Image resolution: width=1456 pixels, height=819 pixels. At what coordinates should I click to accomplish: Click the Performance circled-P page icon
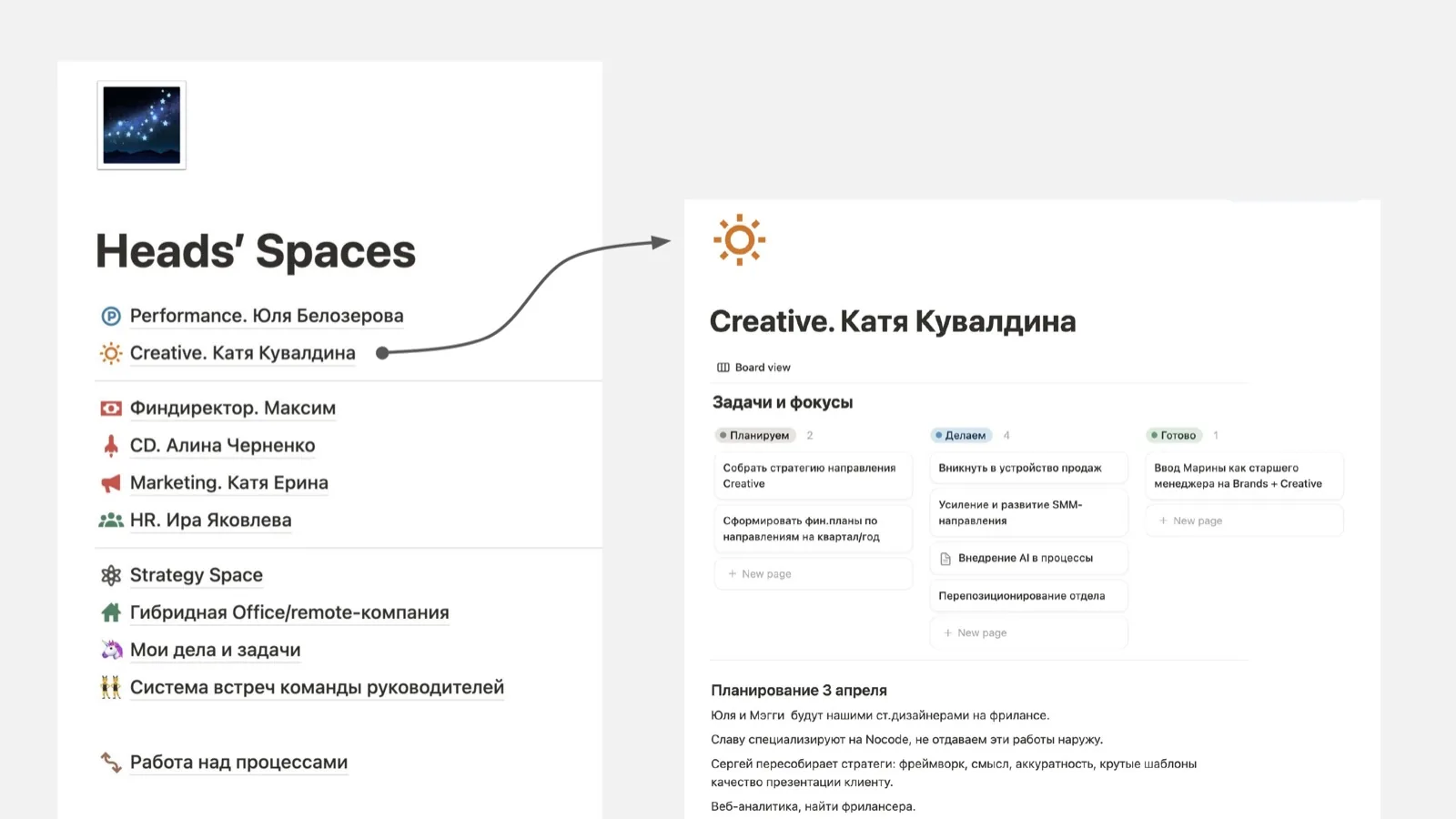(111, 316)
